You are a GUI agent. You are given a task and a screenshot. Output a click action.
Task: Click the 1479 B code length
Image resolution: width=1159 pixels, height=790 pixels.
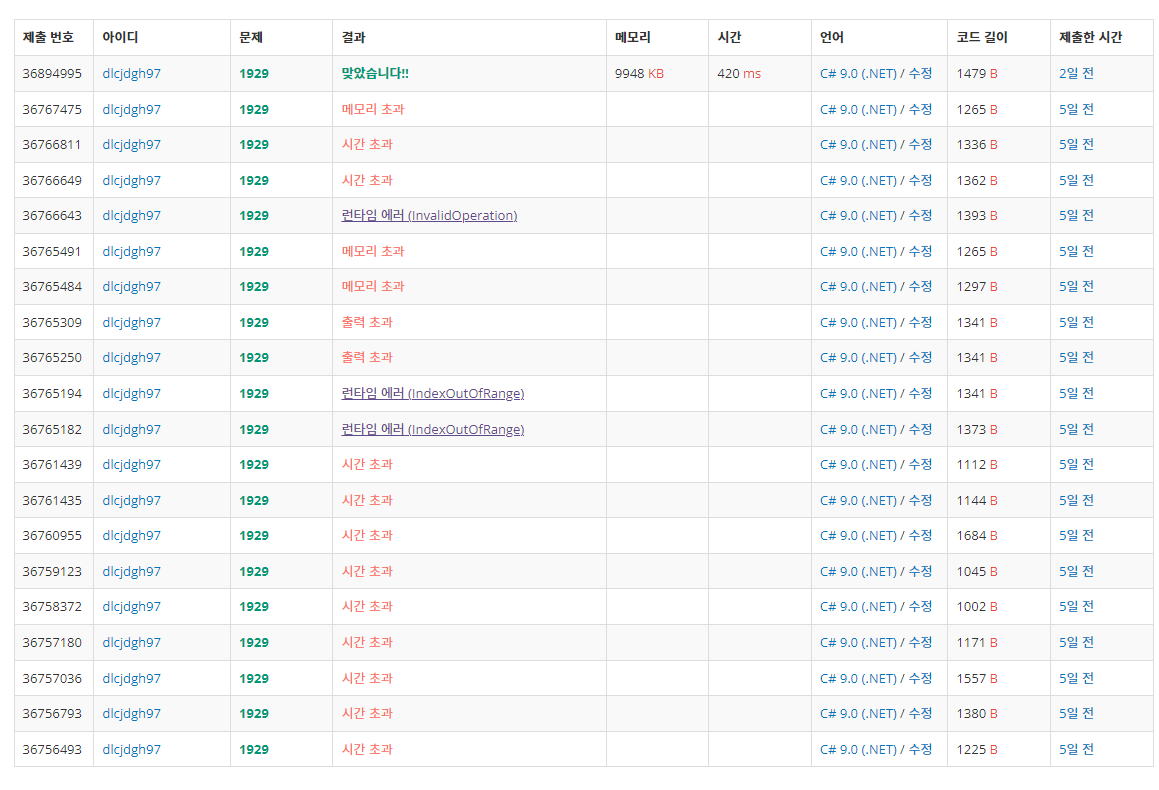[x=977, y=73]
